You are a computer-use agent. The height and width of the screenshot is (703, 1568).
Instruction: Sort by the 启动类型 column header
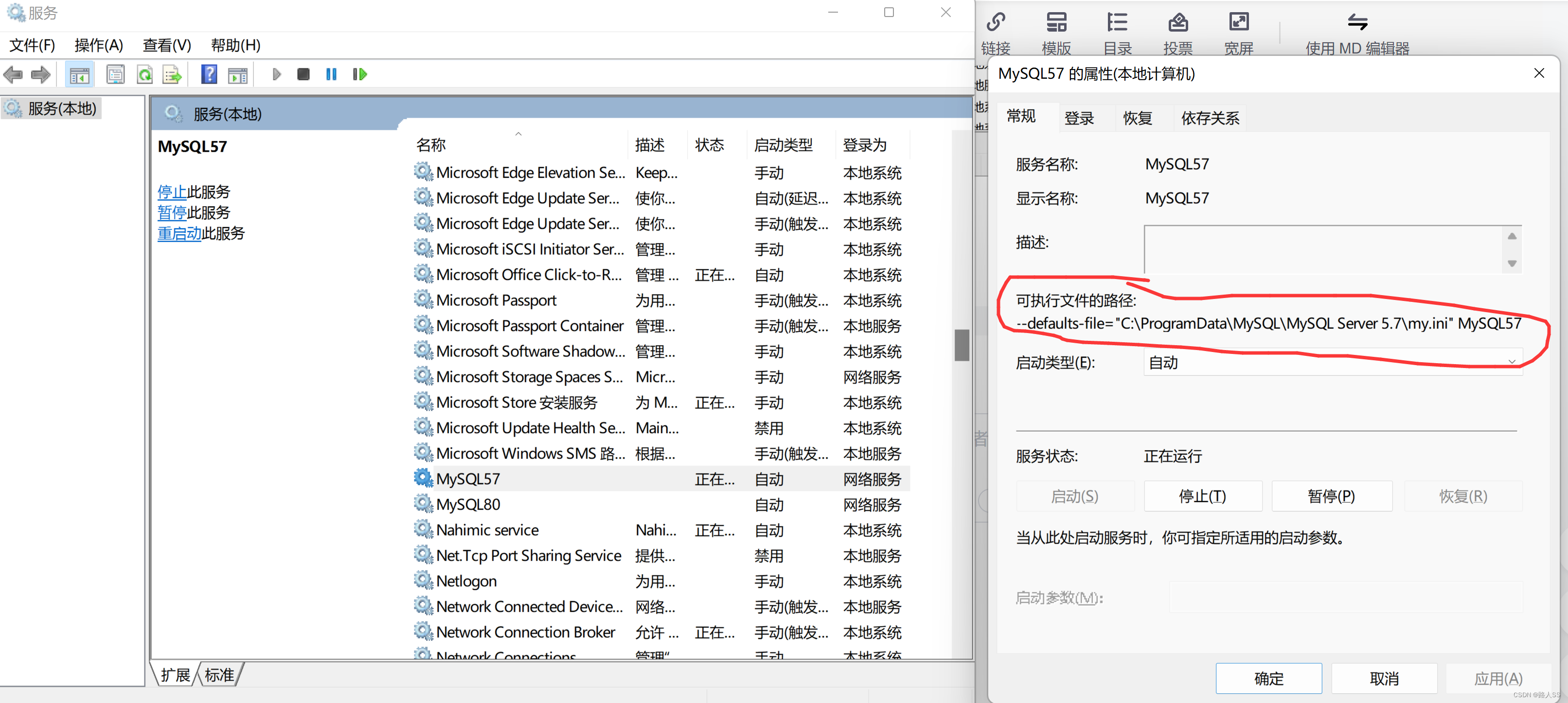tap(791, 145)
